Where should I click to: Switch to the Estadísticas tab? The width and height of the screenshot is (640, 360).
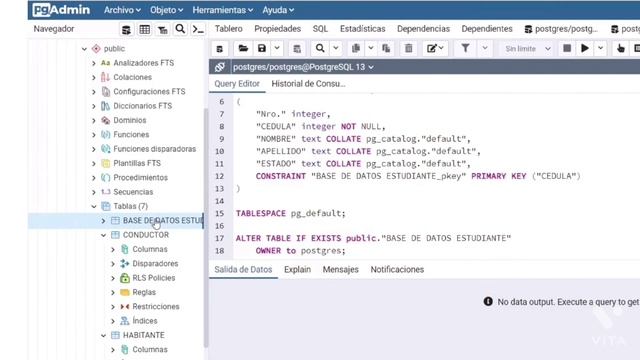[x=362, y=29]
